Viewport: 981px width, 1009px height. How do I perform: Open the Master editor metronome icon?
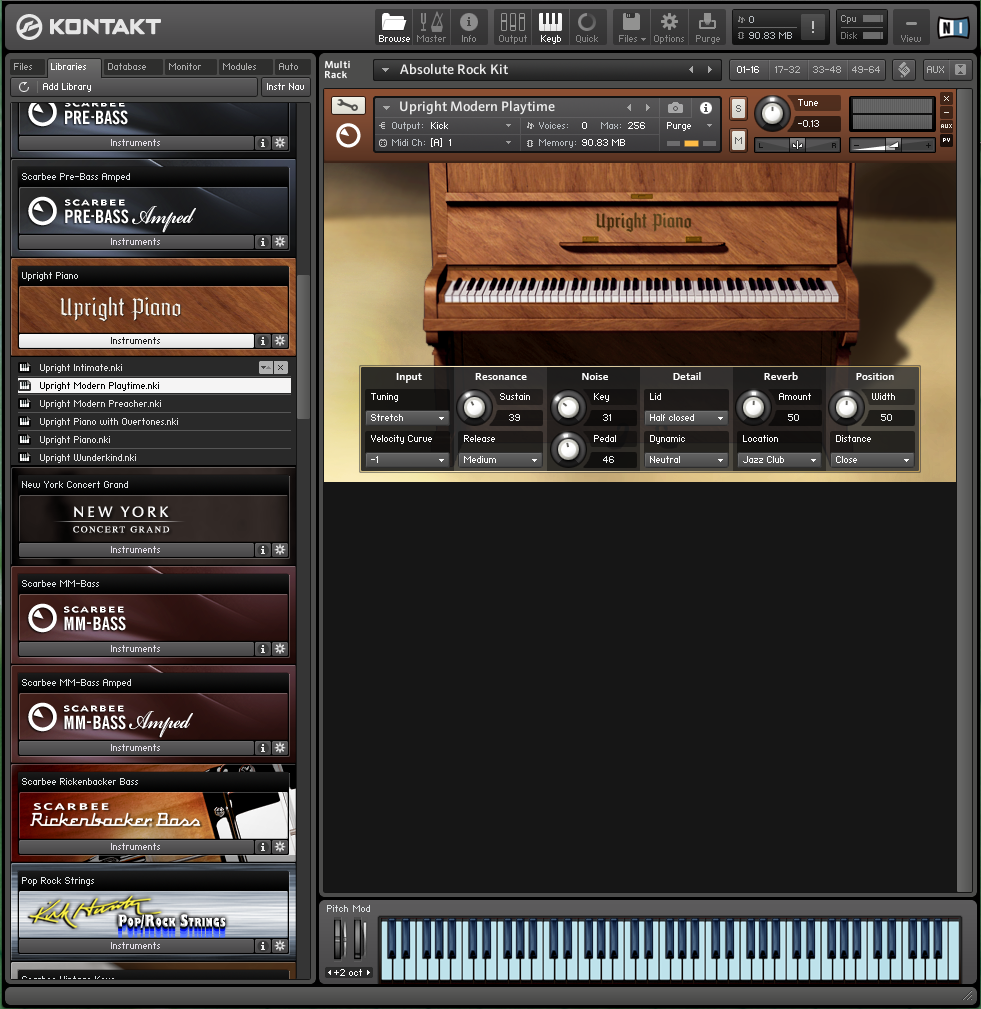[x=431, y=28]
